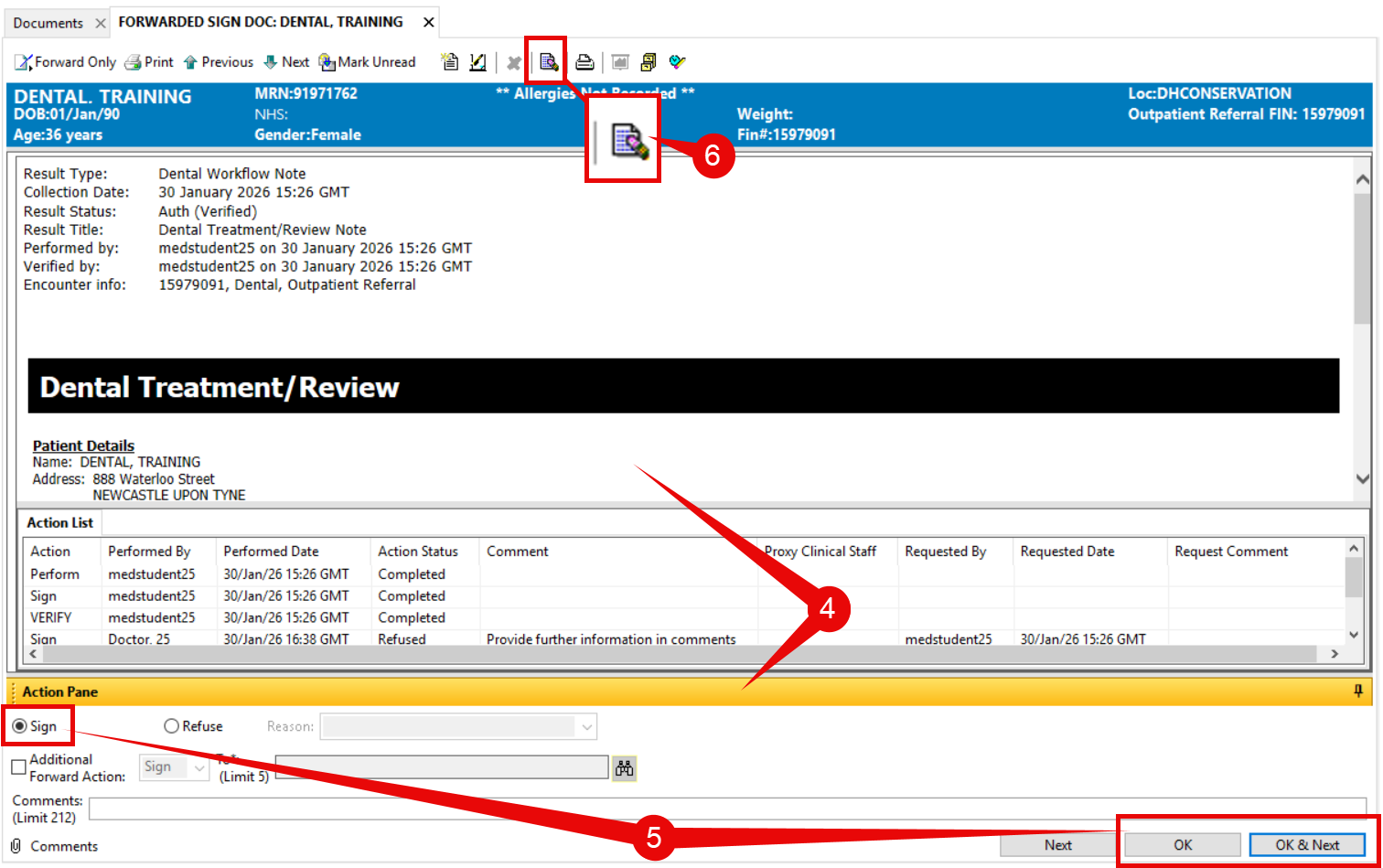The width and height of the screenshot is (1383, 868).
Task: Open recipient search with the binoculars icon
Action: [625, 768]
